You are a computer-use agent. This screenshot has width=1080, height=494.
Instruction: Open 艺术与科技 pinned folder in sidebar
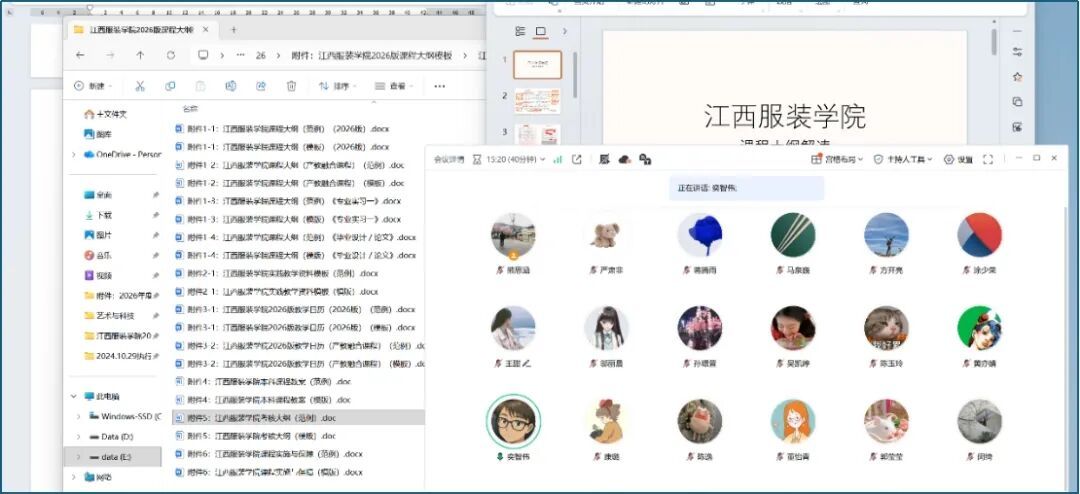click(x=110, y=316)
